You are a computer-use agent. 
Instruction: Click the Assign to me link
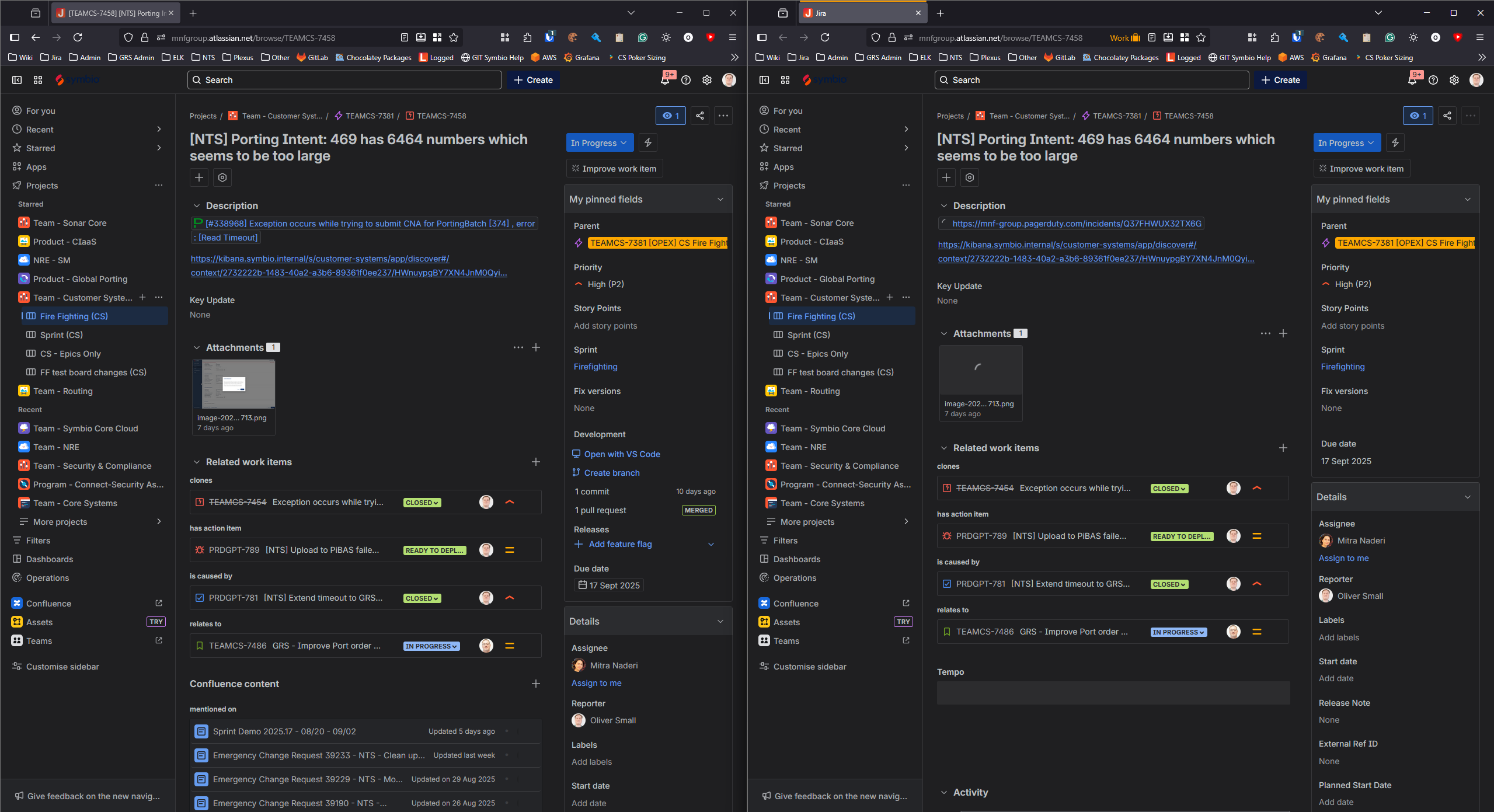(x=596, y=683)
